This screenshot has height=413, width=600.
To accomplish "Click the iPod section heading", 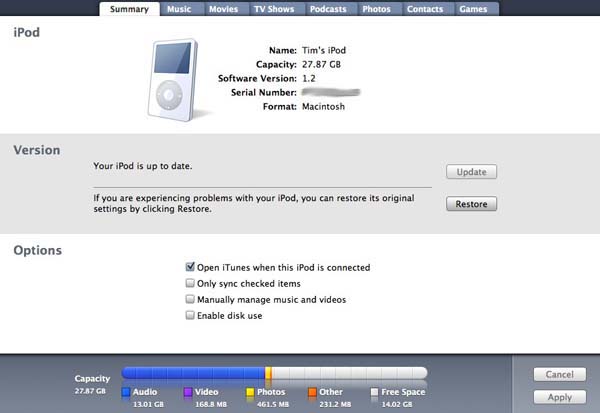I will click(x=26, y=32).
